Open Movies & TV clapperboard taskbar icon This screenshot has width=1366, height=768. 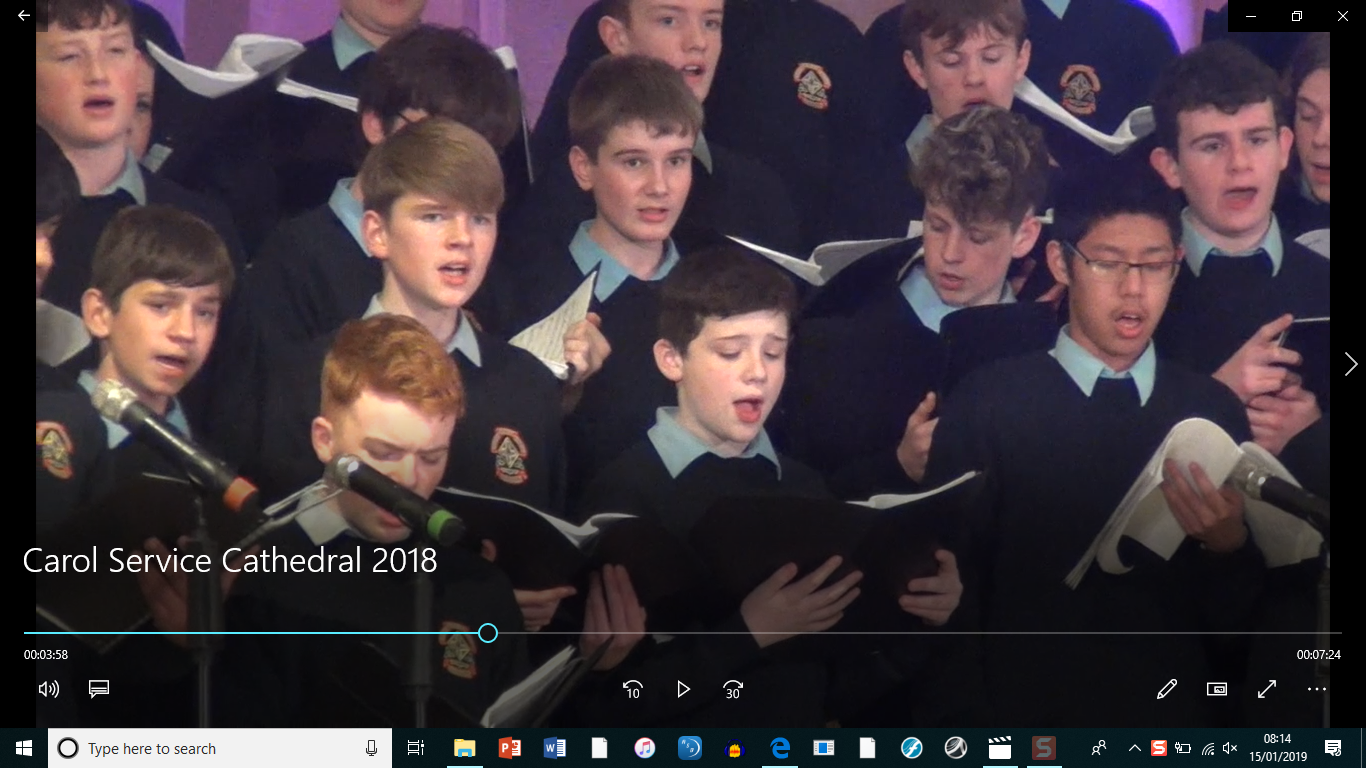999,748
